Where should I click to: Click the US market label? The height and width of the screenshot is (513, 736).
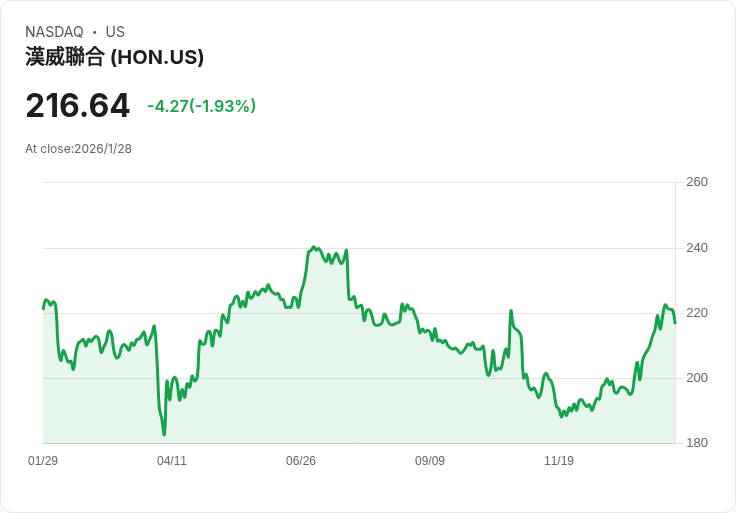pyautogui.click(x=115, y=32)
